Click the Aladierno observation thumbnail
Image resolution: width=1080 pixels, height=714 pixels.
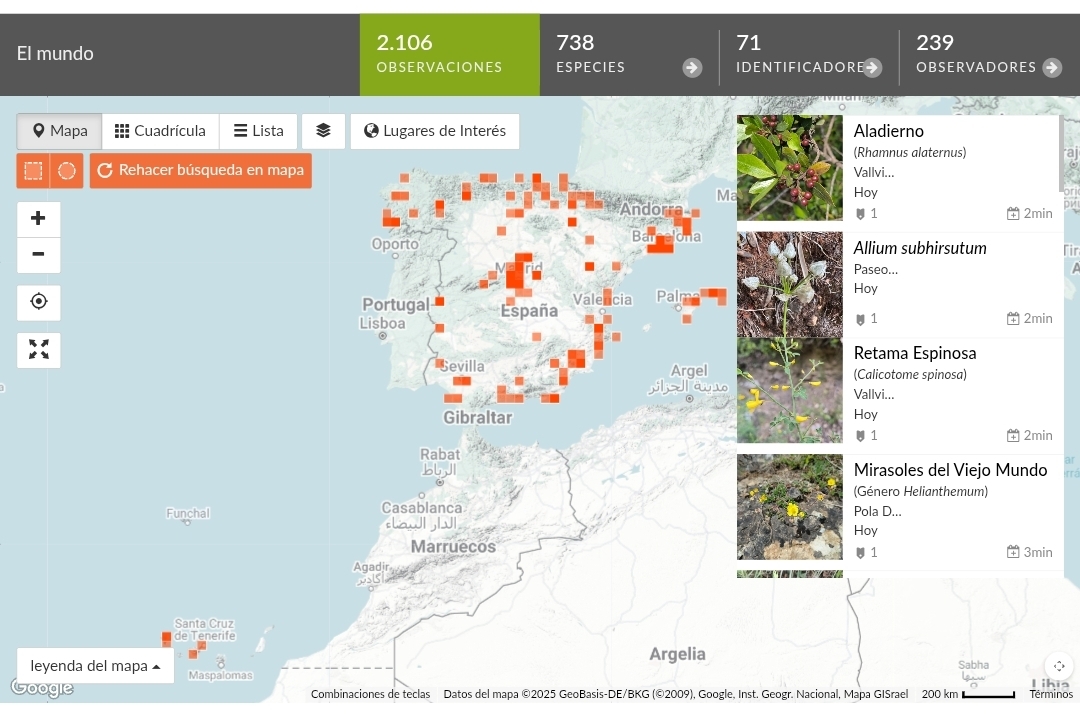(x=789, y=167)
